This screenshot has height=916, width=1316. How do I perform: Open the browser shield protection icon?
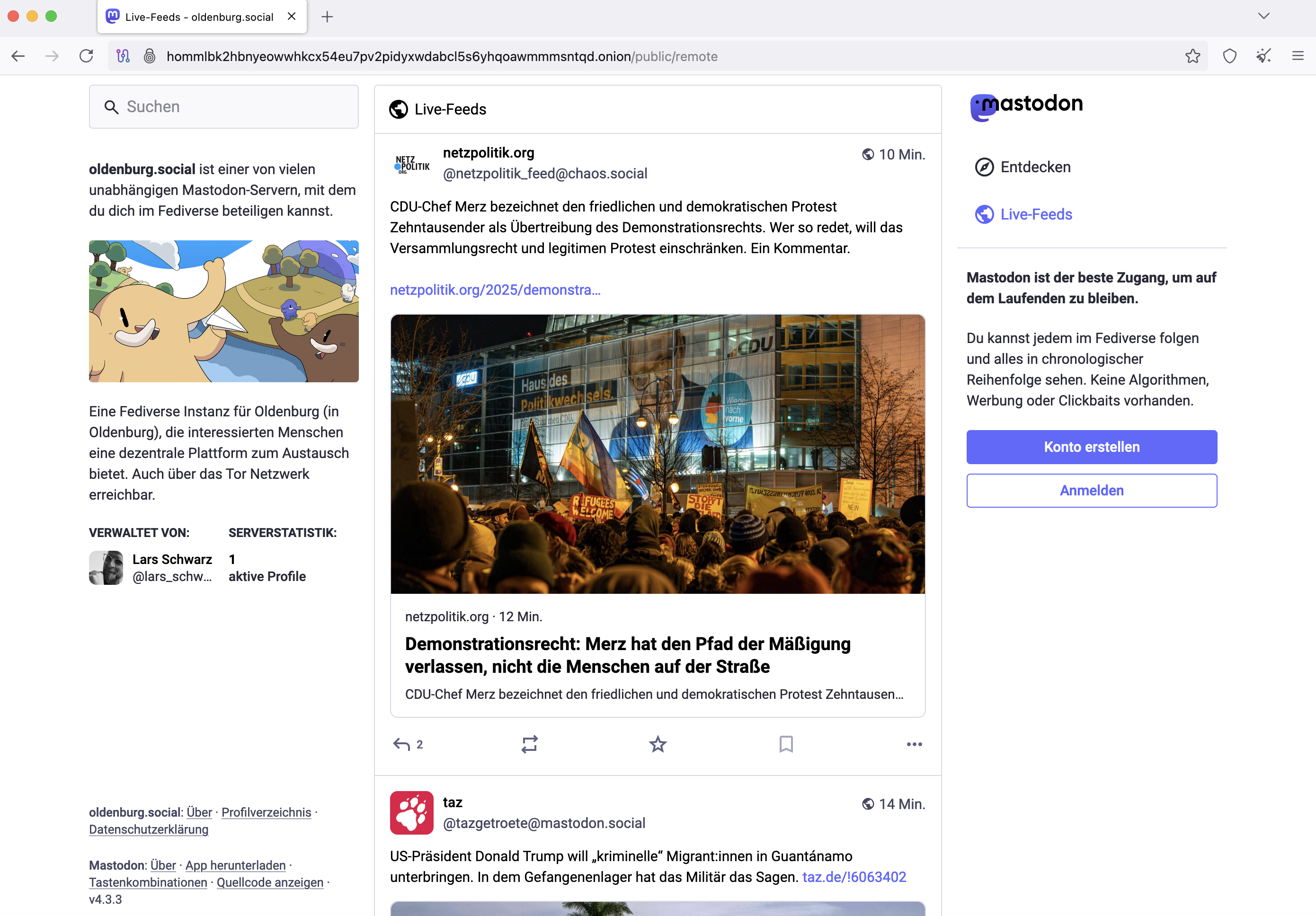(1229, 56)
